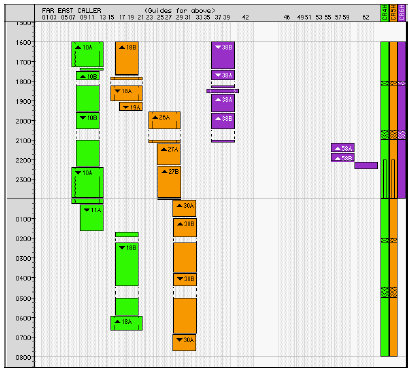Click bay number 62 in the header

[366, 17]
